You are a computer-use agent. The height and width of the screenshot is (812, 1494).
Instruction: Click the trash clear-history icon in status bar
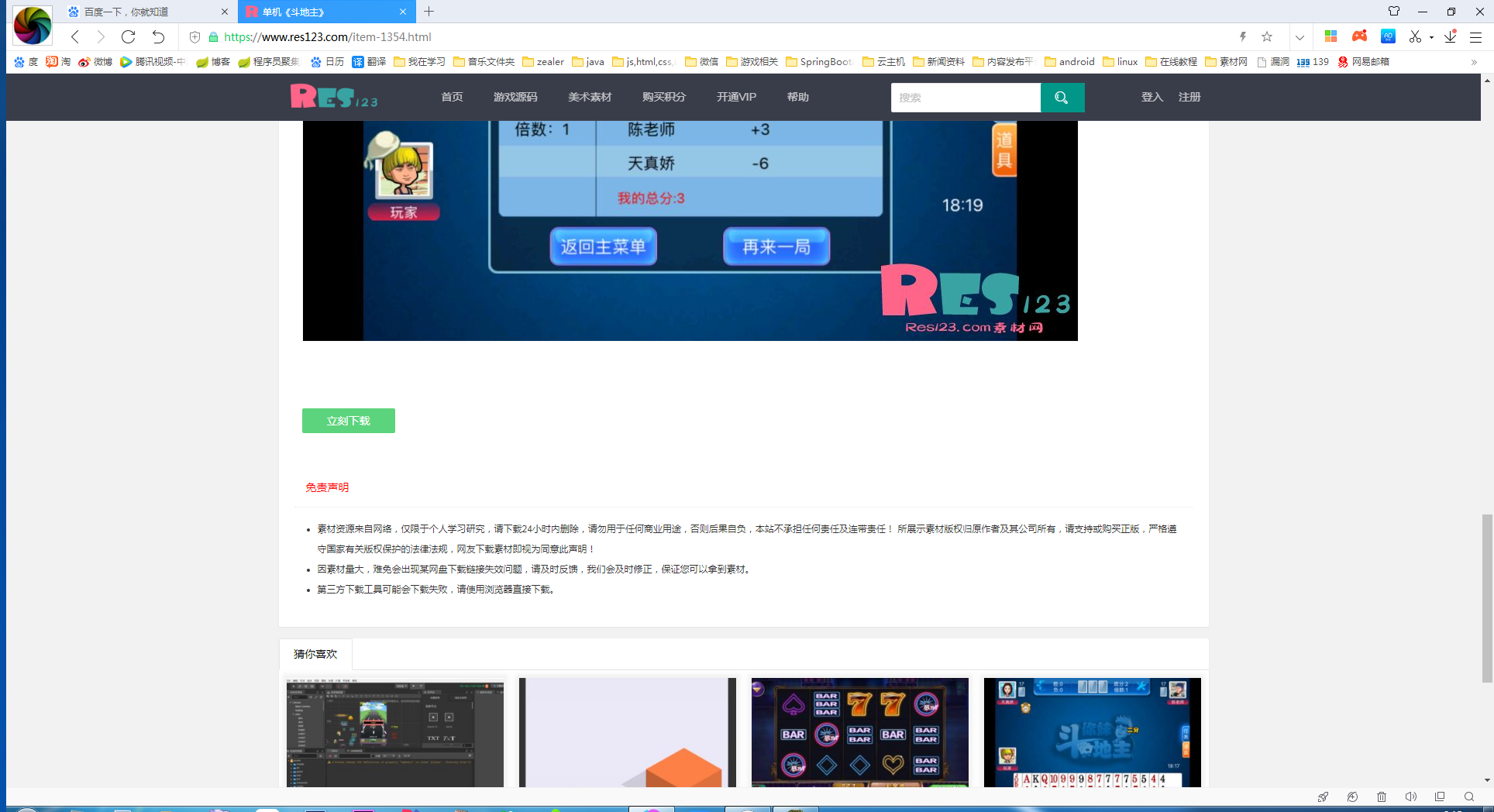pos(1382,797)
